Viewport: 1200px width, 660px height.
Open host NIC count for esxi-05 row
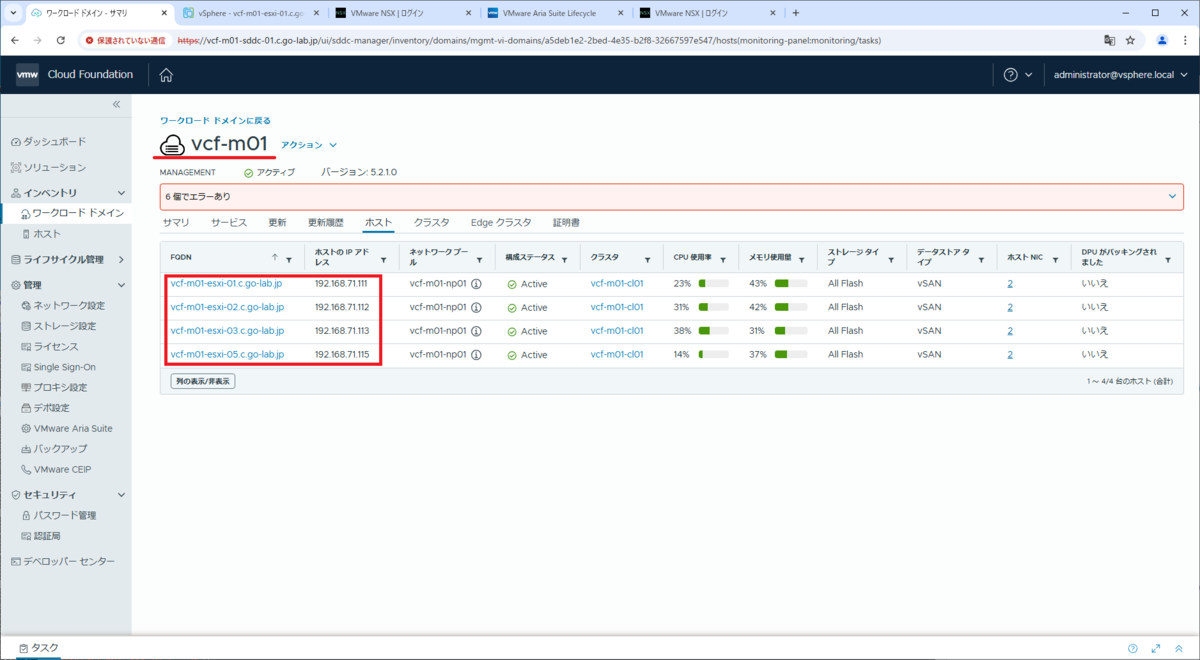click(x=1010, y=354)
